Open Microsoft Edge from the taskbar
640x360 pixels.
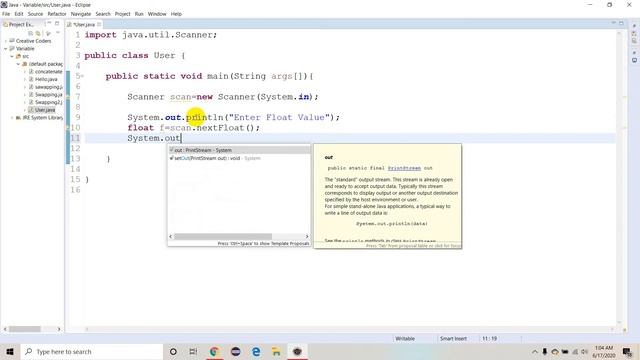click(256, 351)
